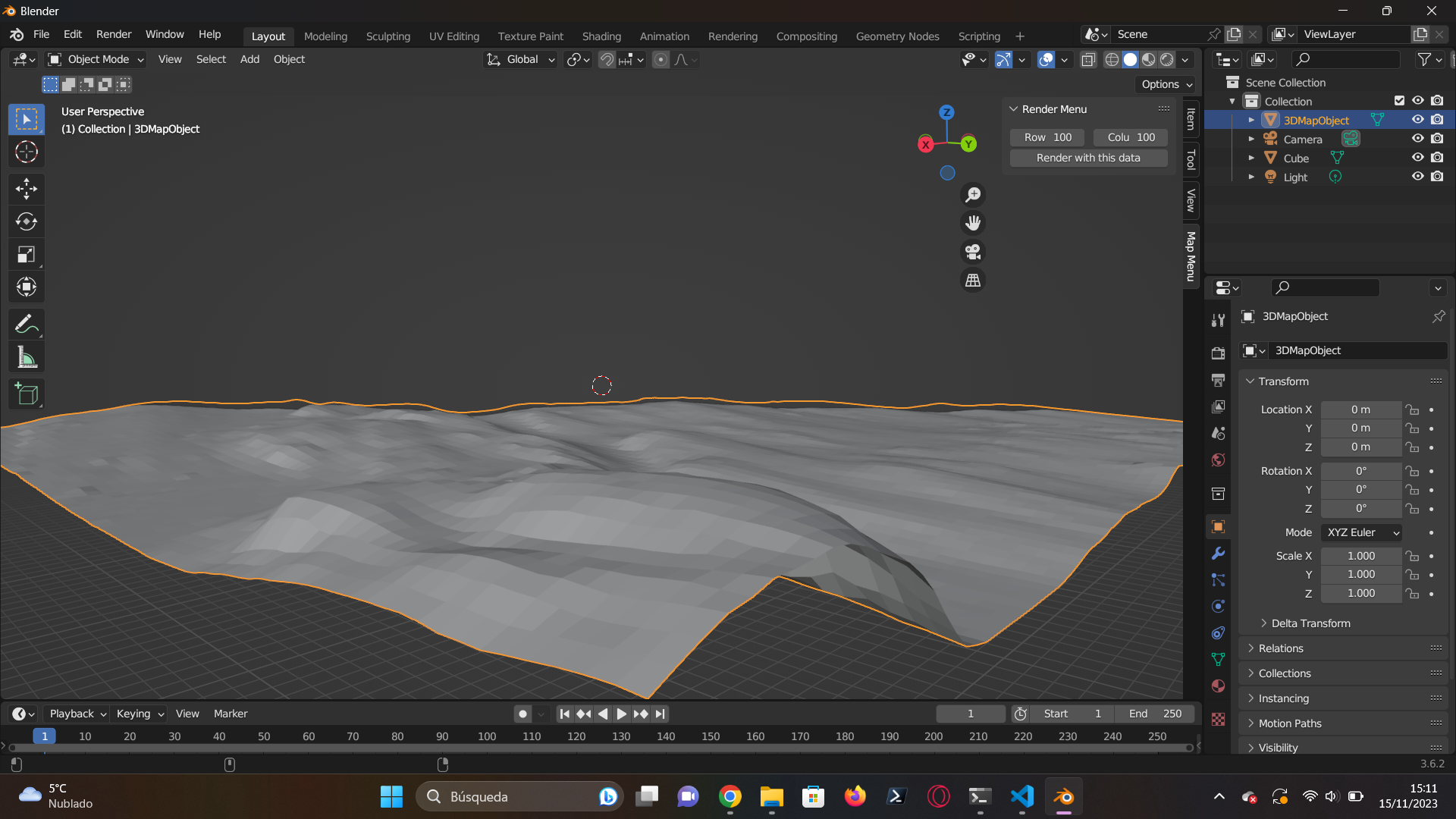
Task: Click the Keying button in timeline
Action: pyautogui.click(x=140, y=714)
